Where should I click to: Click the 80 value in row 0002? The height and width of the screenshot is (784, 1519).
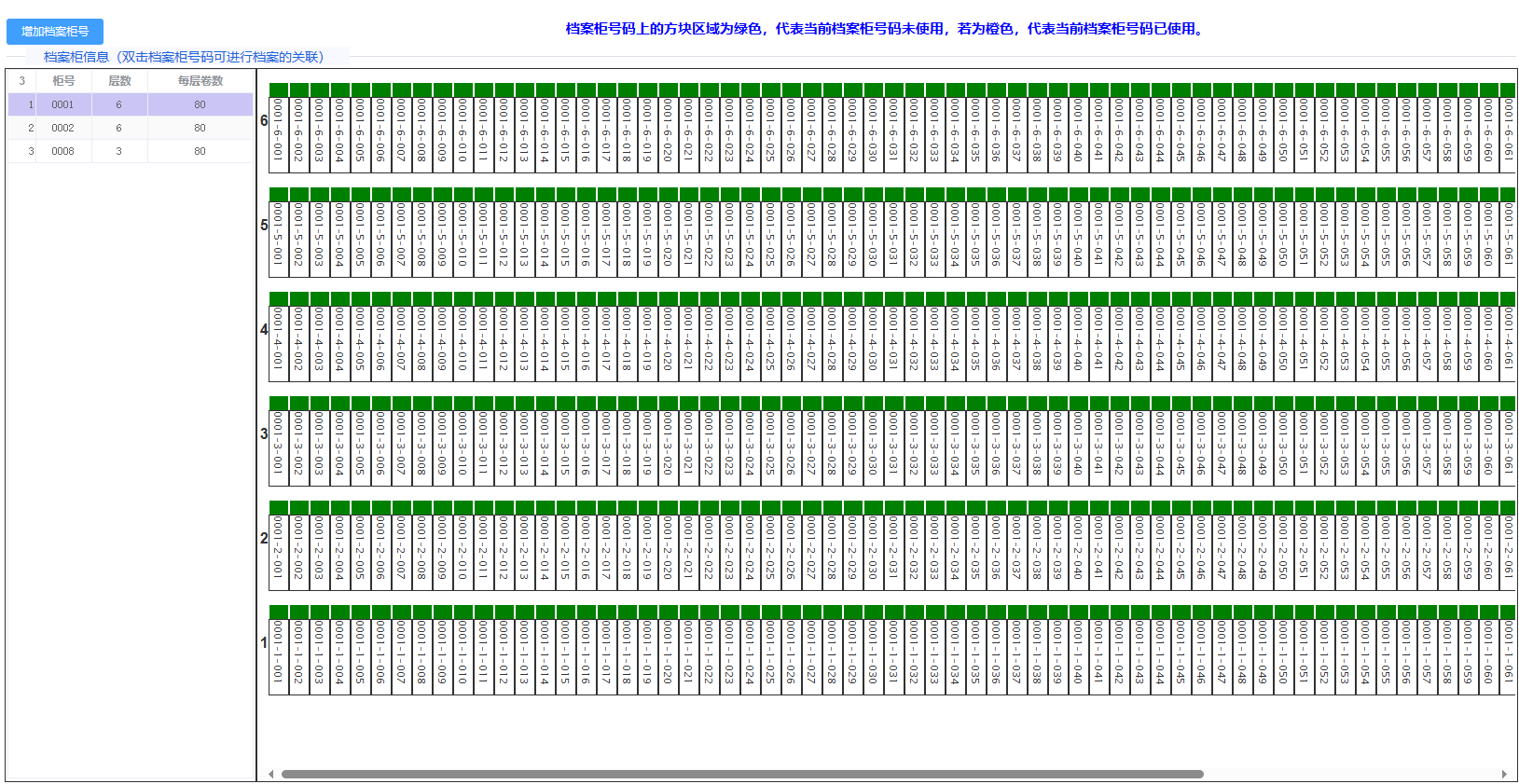(x=200, y=128)
